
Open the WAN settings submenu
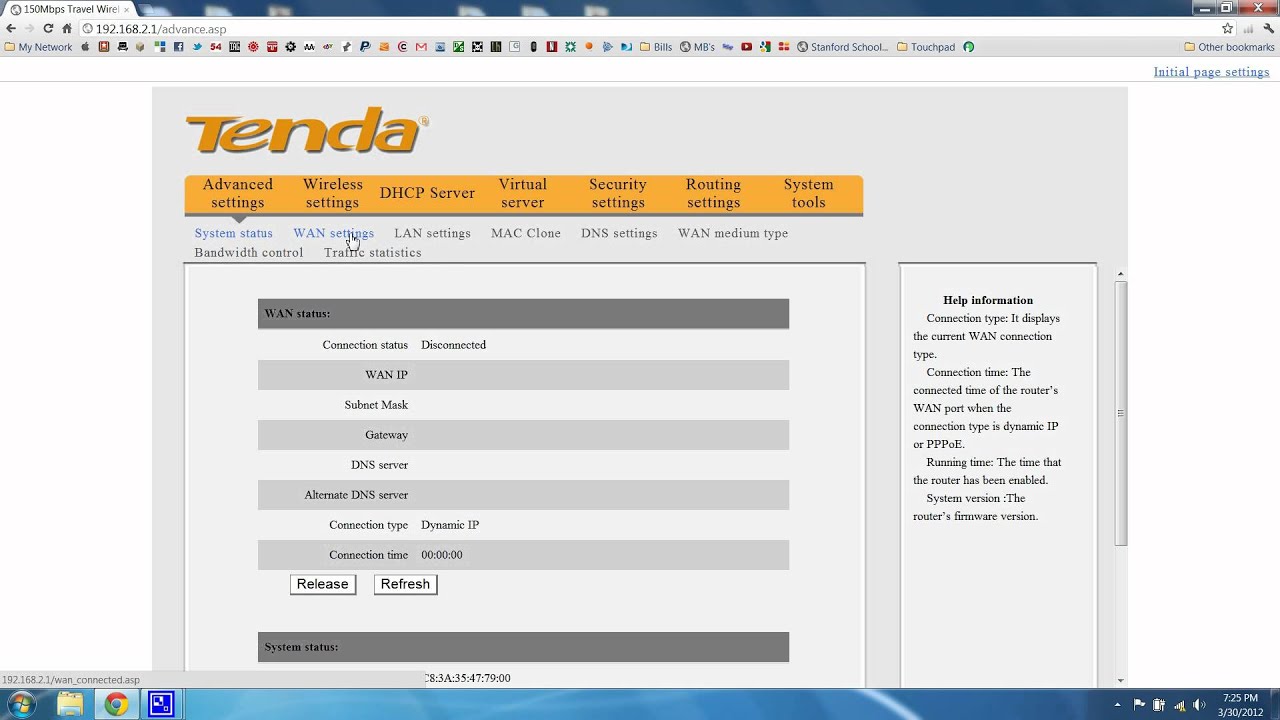tap(333, 233)
